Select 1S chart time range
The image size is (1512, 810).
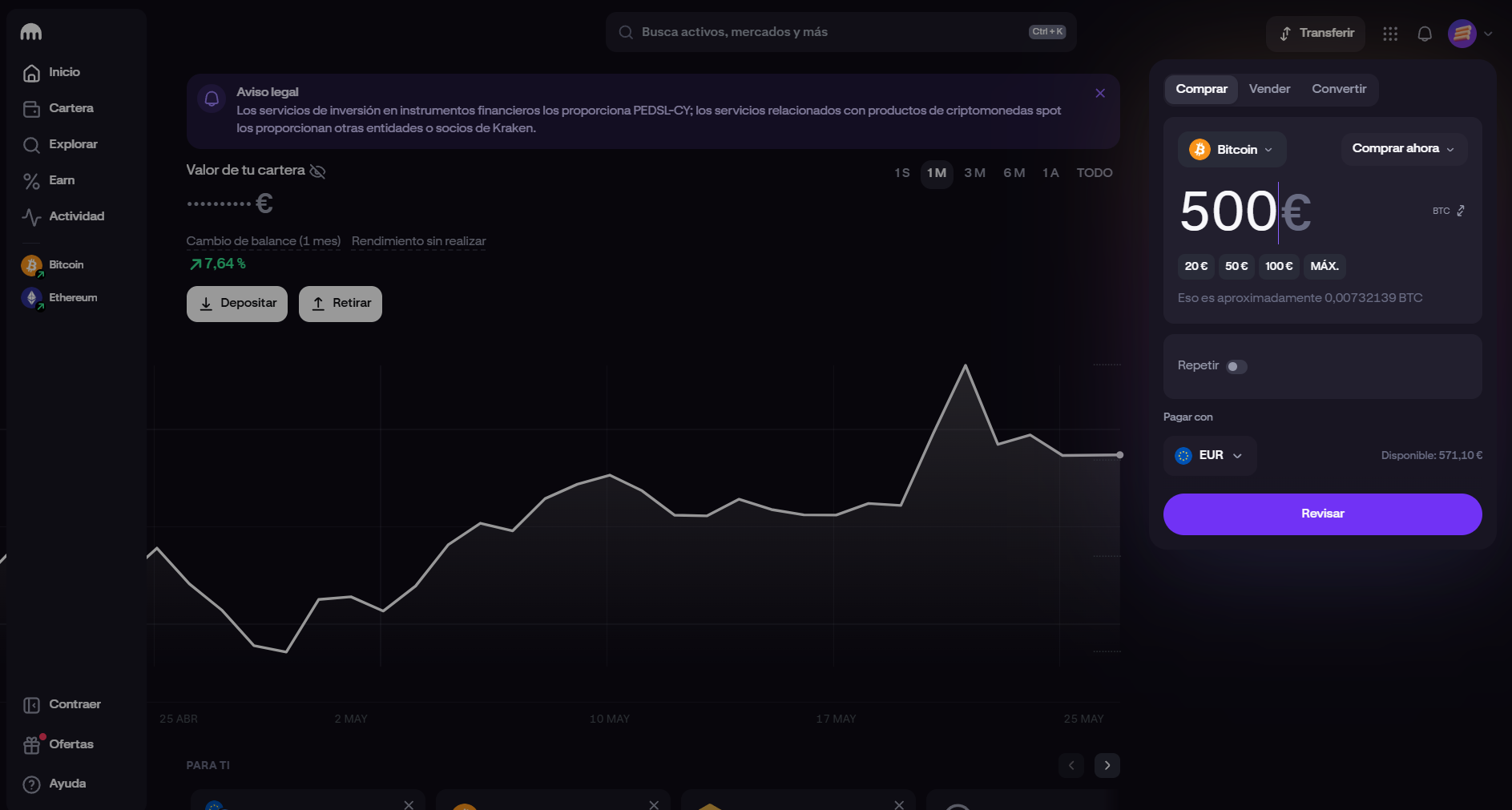(902, 173)
